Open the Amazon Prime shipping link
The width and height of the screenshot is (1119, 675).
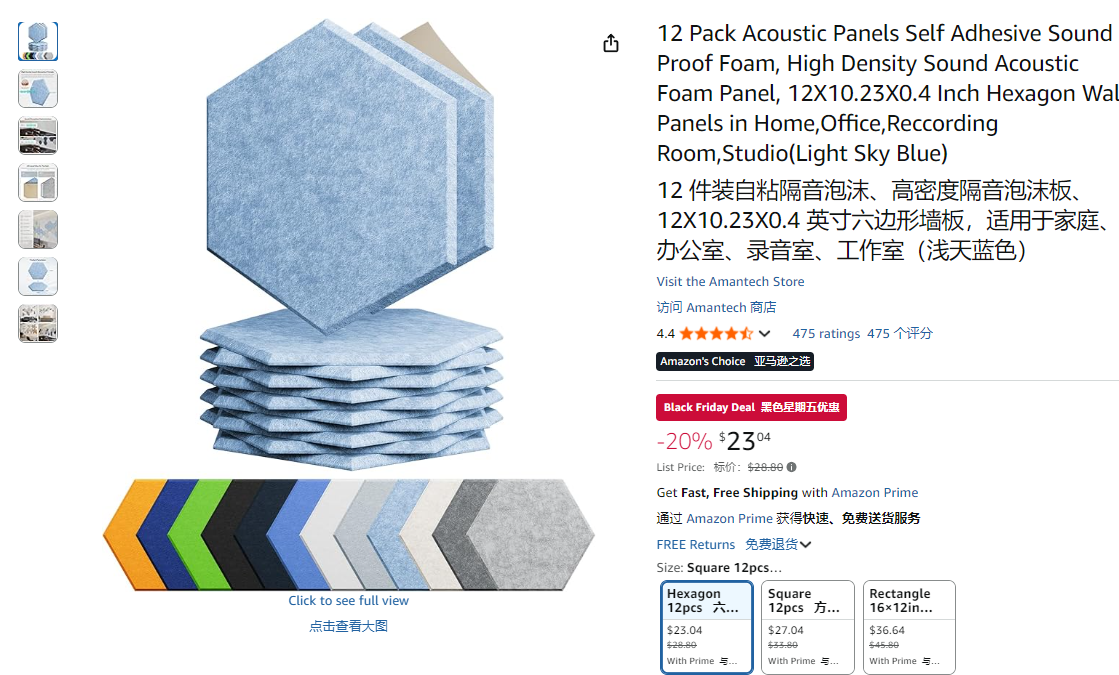coord(874,492)
